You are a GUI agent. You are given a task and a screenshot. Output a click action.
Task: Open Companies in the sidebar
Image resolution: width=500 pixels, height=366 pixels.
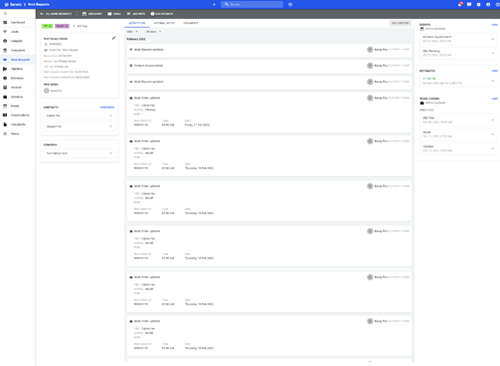point(18,50)
